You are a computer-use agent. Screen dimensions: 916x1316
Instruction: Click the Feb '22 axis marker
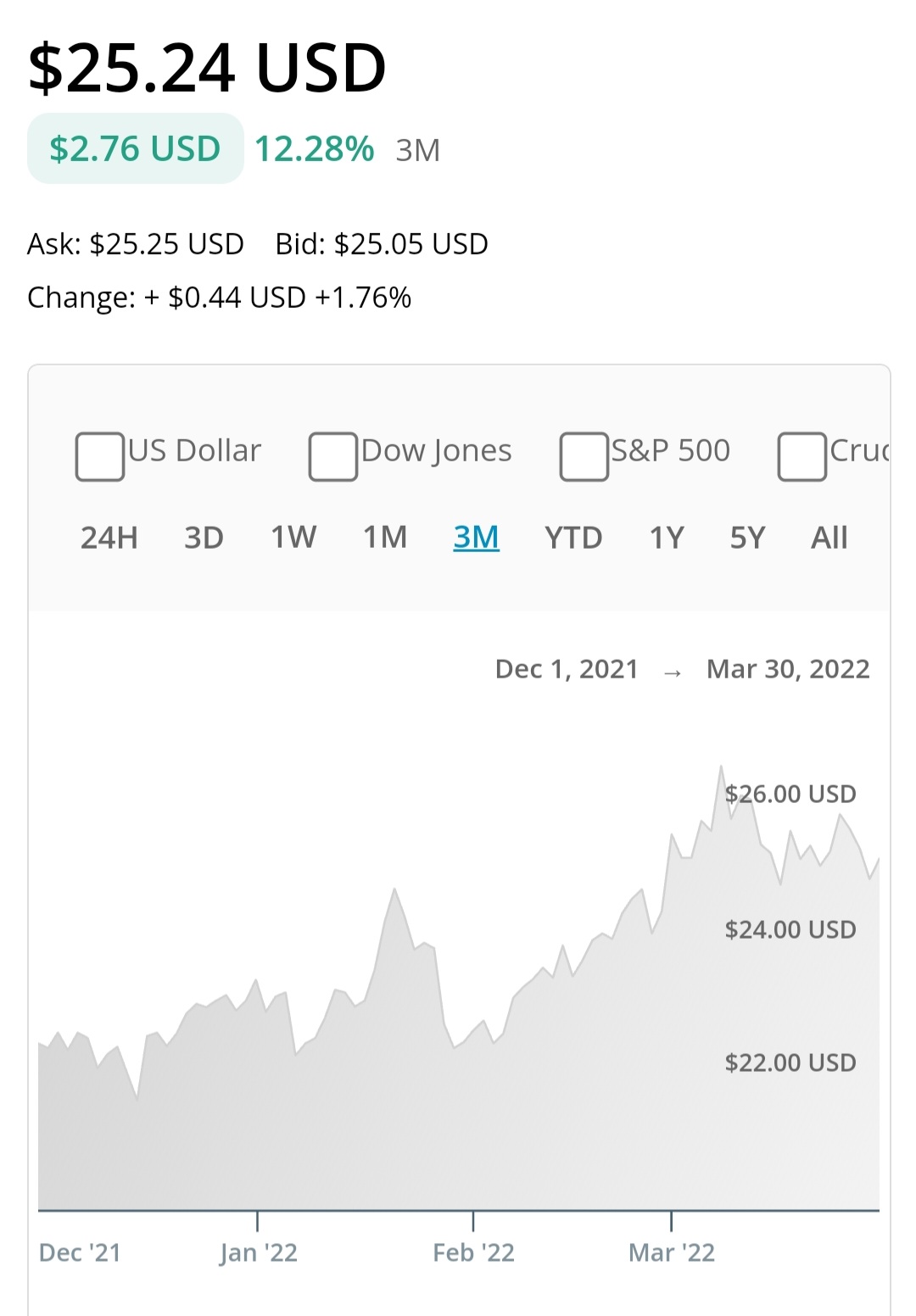point(473,1252)
